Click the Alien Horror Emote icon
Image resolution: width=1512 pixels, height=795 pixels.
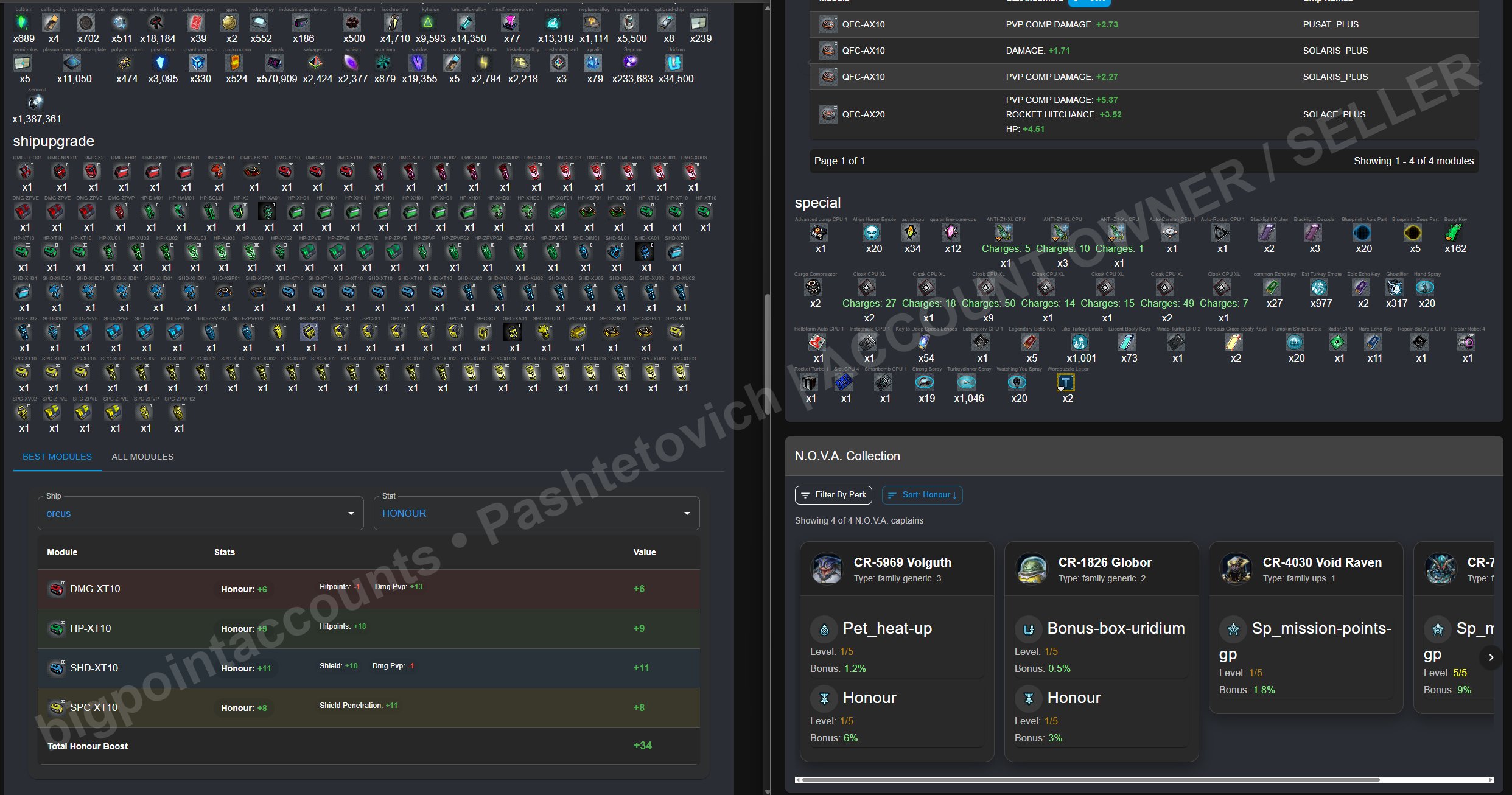coord(872,233)
